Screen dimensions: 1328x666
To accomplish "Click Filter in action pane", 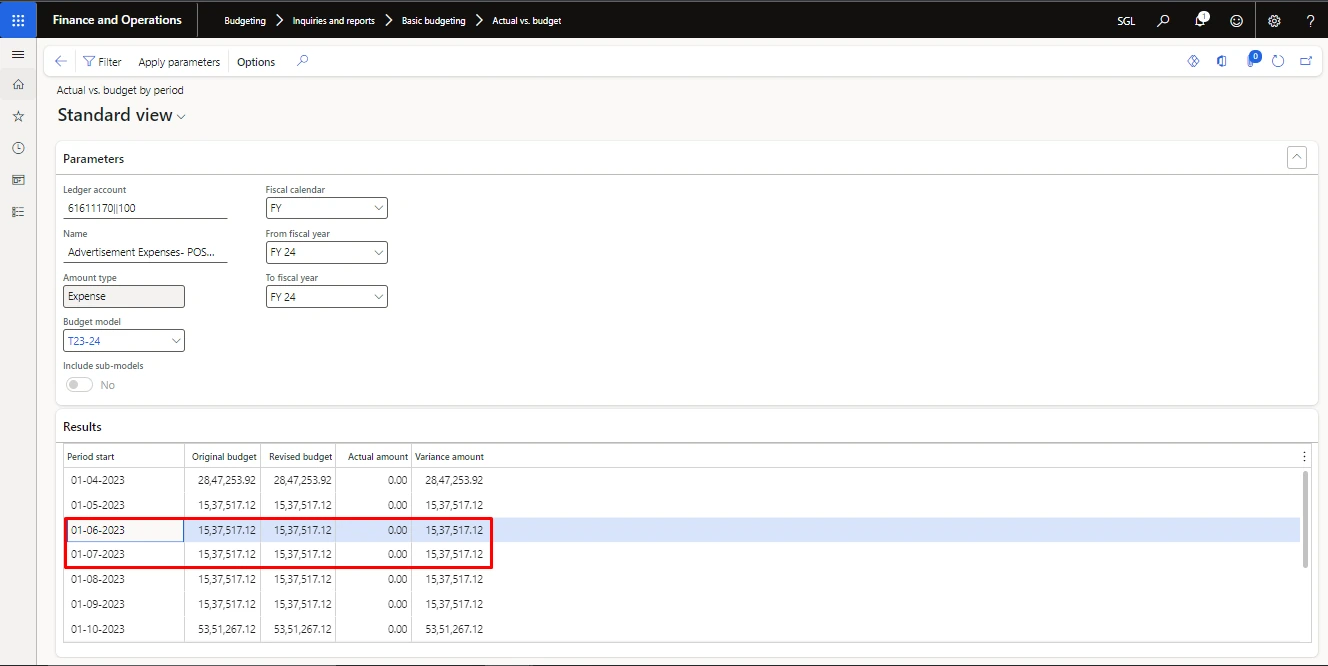I will (102, 62).
